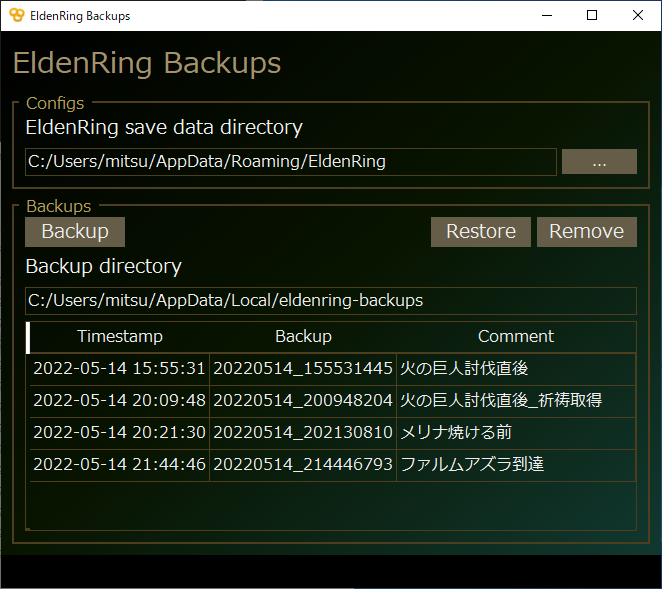This screenshot has height=589, width=662.
Task: Open the save directory browse button "..."
Action: pos(599,161)
